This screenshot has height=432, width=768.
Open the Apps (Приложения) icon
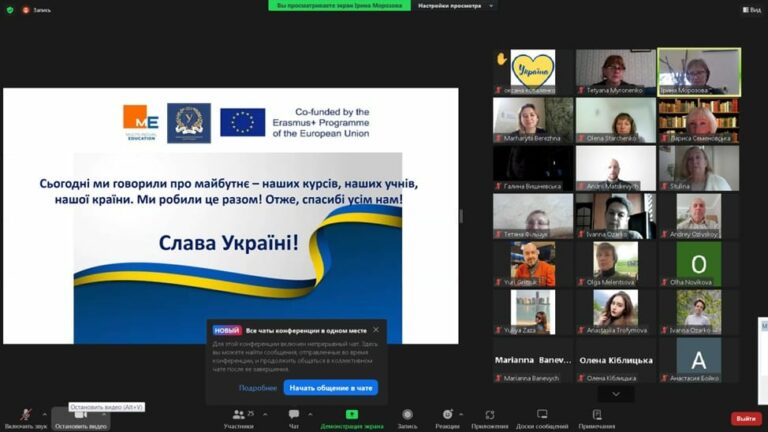(x=489, y=415)
